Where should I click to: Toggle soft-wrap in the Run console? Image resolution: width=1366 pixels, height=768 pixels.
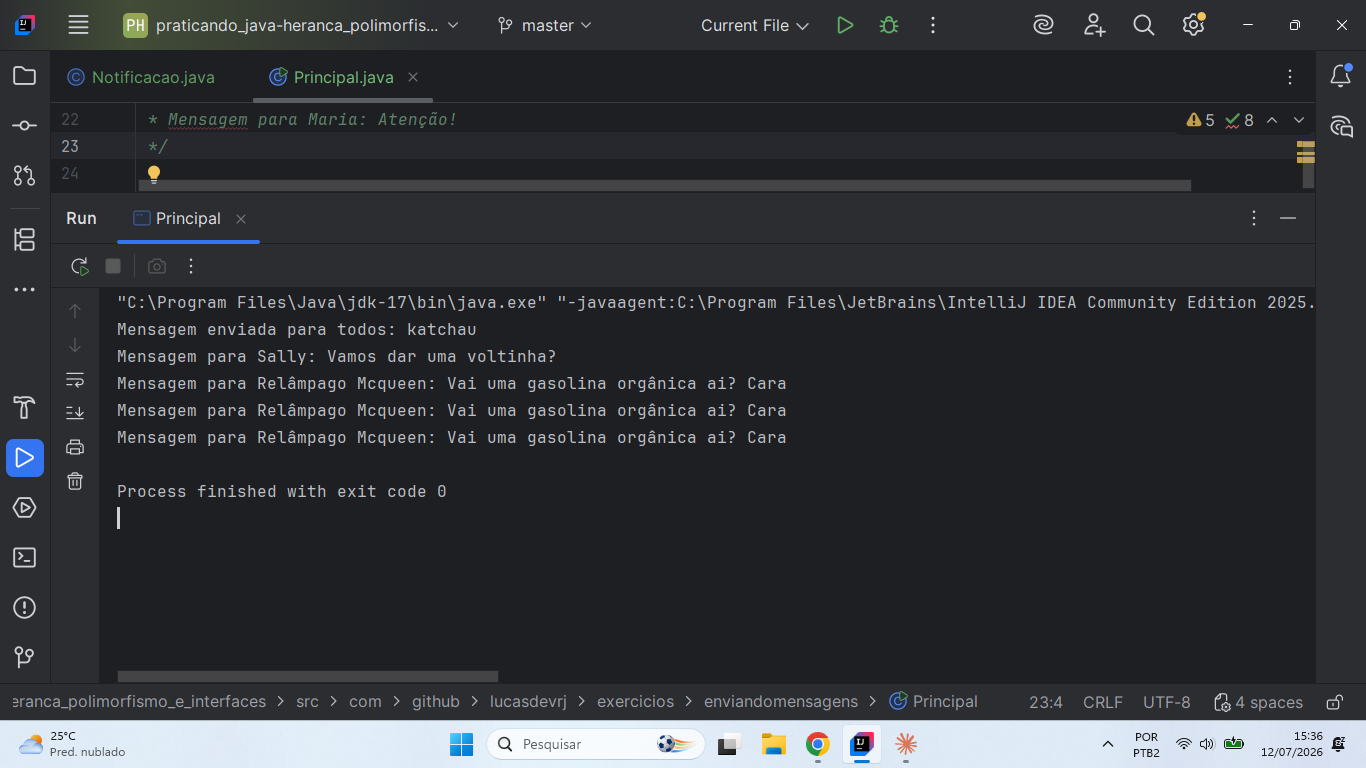pos(75,379)
